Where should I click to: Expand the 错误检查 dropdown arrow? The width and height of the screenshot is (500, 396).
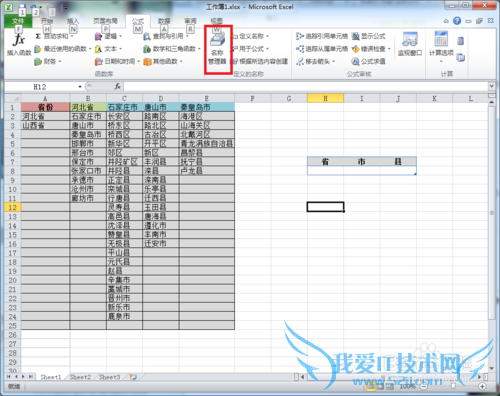(389, 49)
